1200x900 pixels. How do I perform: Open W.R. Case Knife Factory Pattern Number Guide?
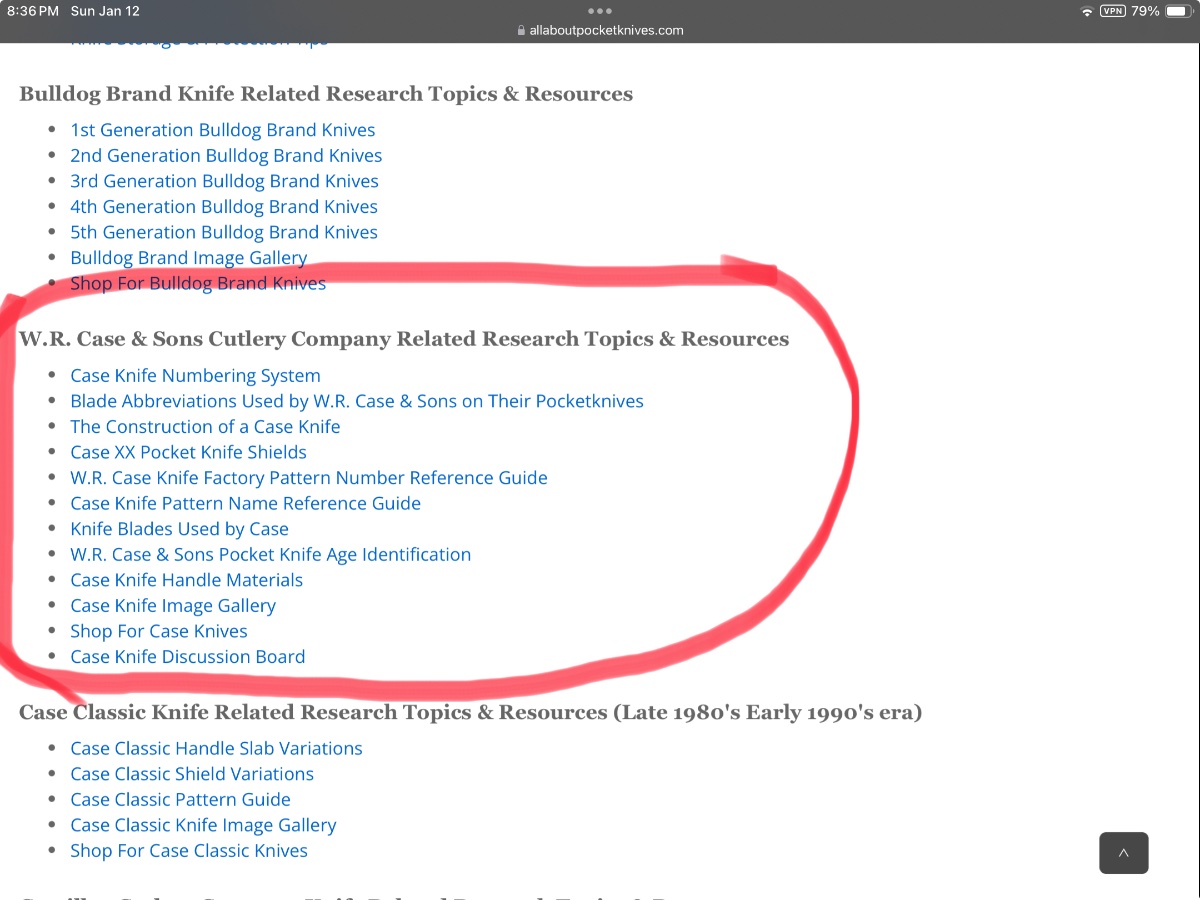(x=309, y=478)
